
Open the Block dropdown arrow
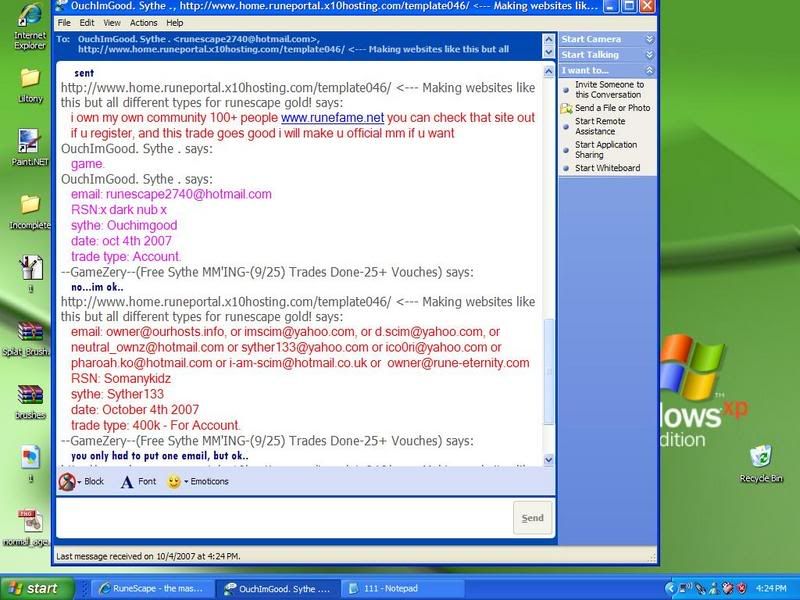(79, 482)
